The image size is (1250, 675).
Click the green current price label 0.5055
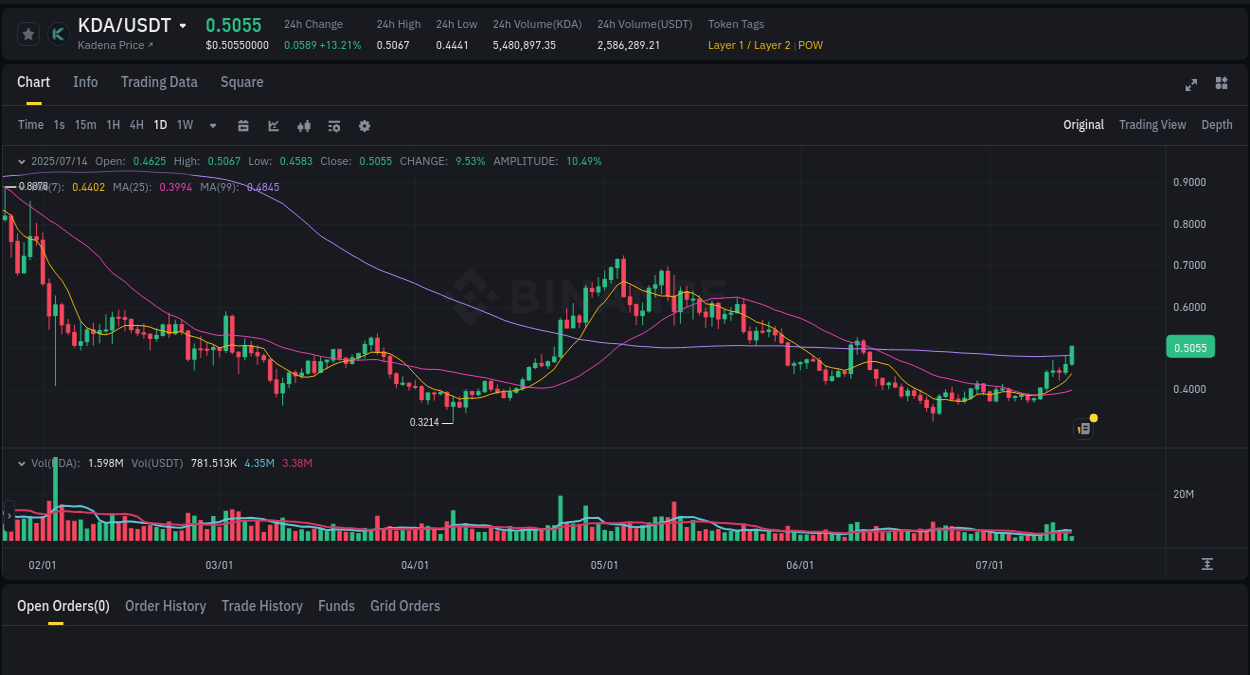[x=1190, y=347]
